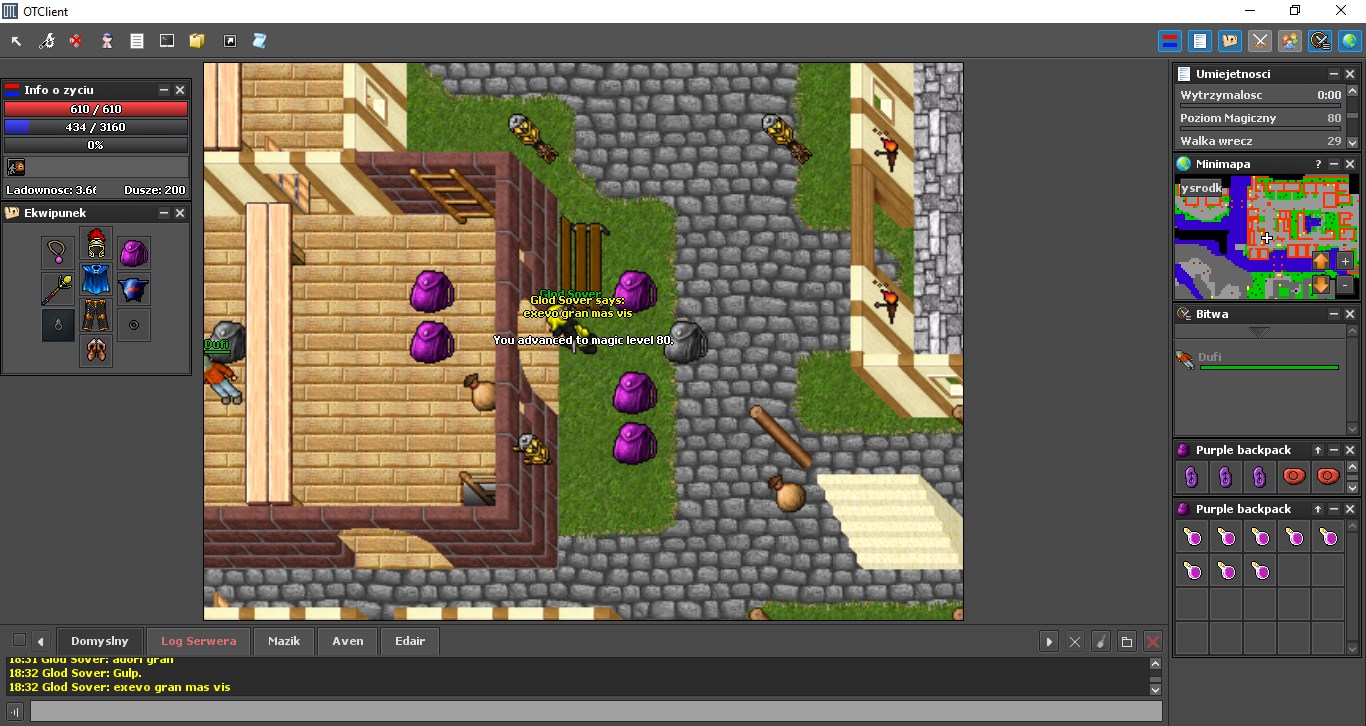
Task: Go up a level in first Purple backpack
Action: pos(1318,450)
